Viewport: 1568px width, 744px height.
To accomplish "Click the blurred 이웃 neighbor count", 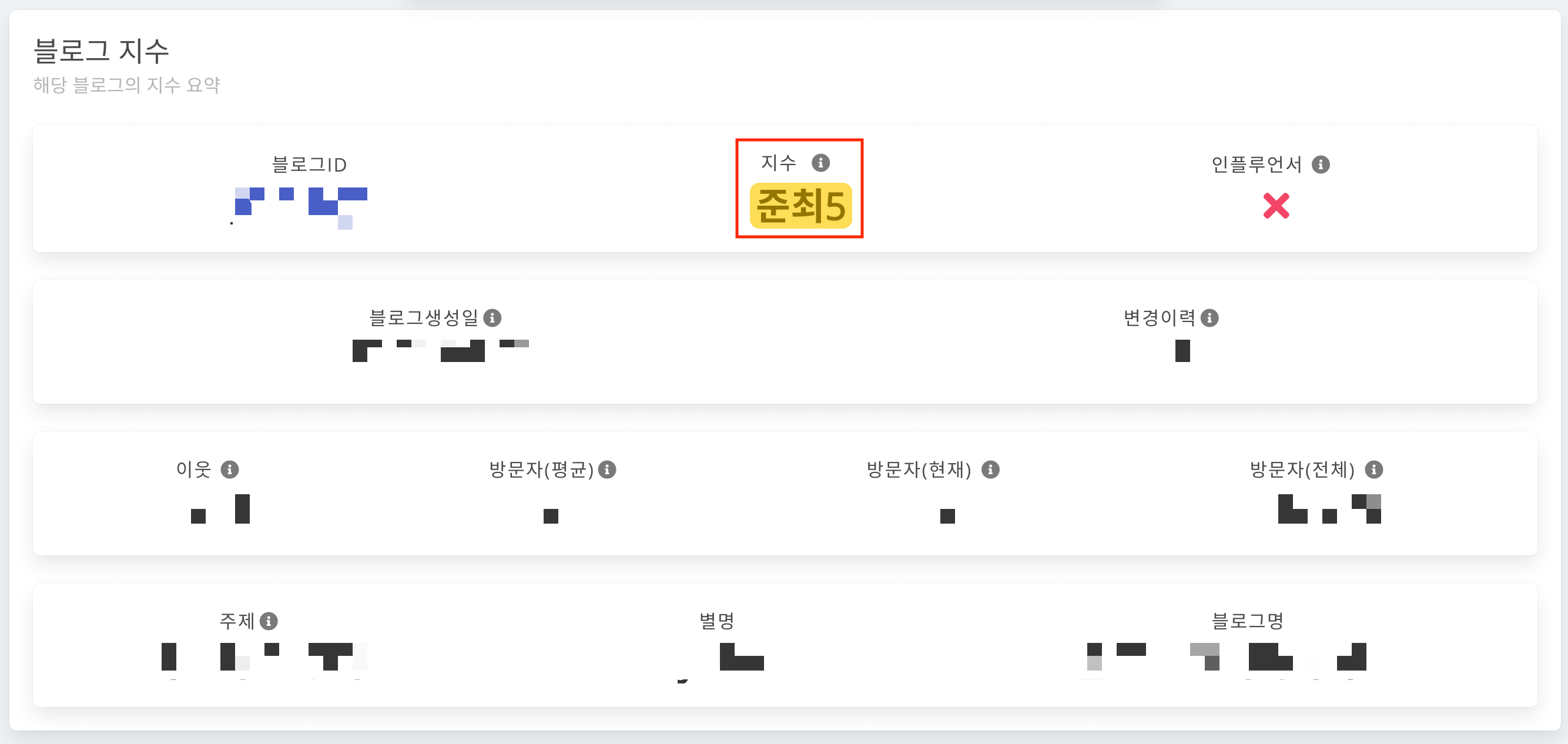I will [x=220, y=510].
